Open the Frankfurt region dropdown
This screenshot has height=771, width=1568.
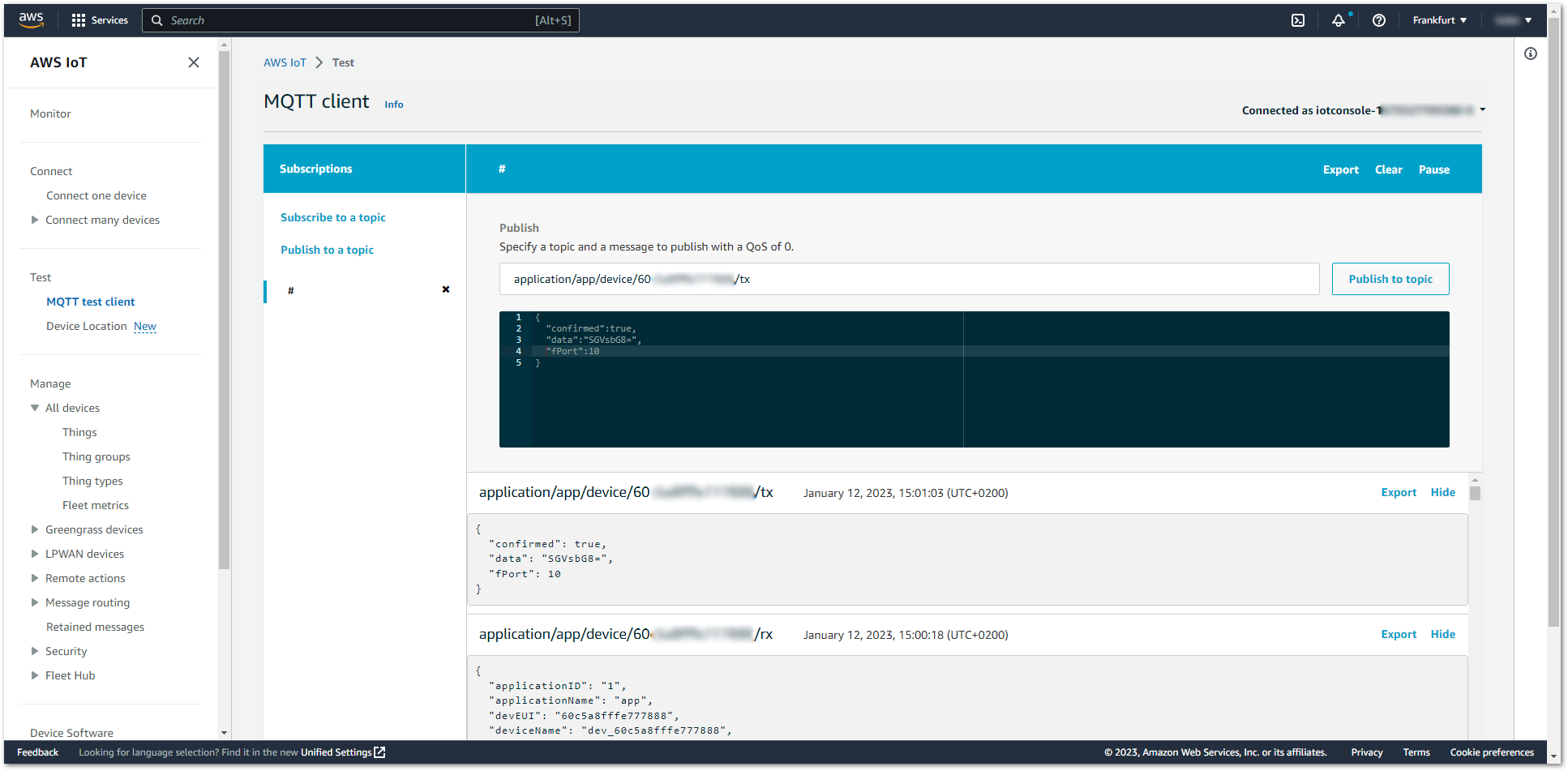tap(1440, 20)
